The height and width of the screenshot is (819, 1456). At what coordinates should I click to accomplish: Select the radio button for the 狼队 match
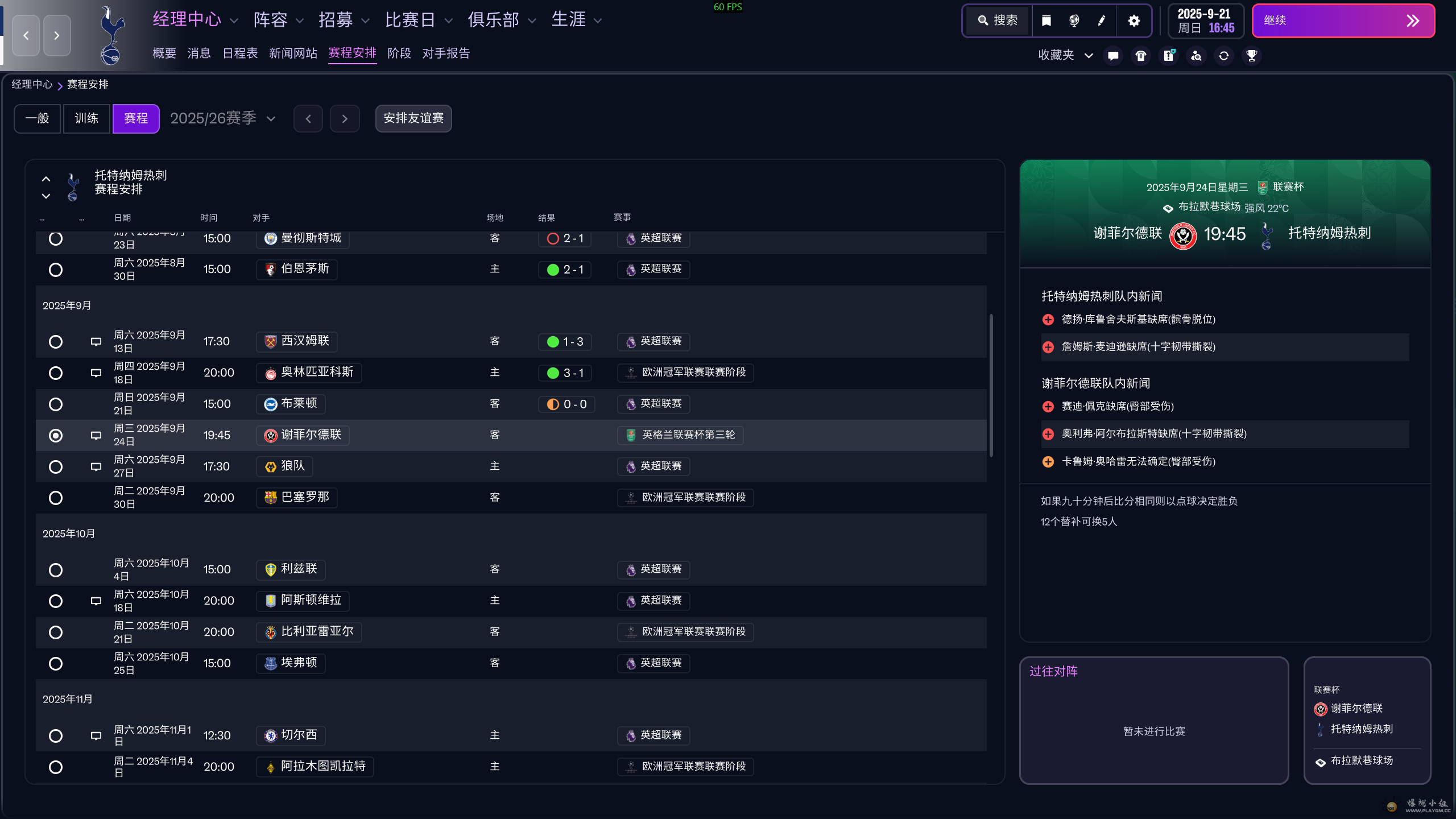click(x=56, y=467)
